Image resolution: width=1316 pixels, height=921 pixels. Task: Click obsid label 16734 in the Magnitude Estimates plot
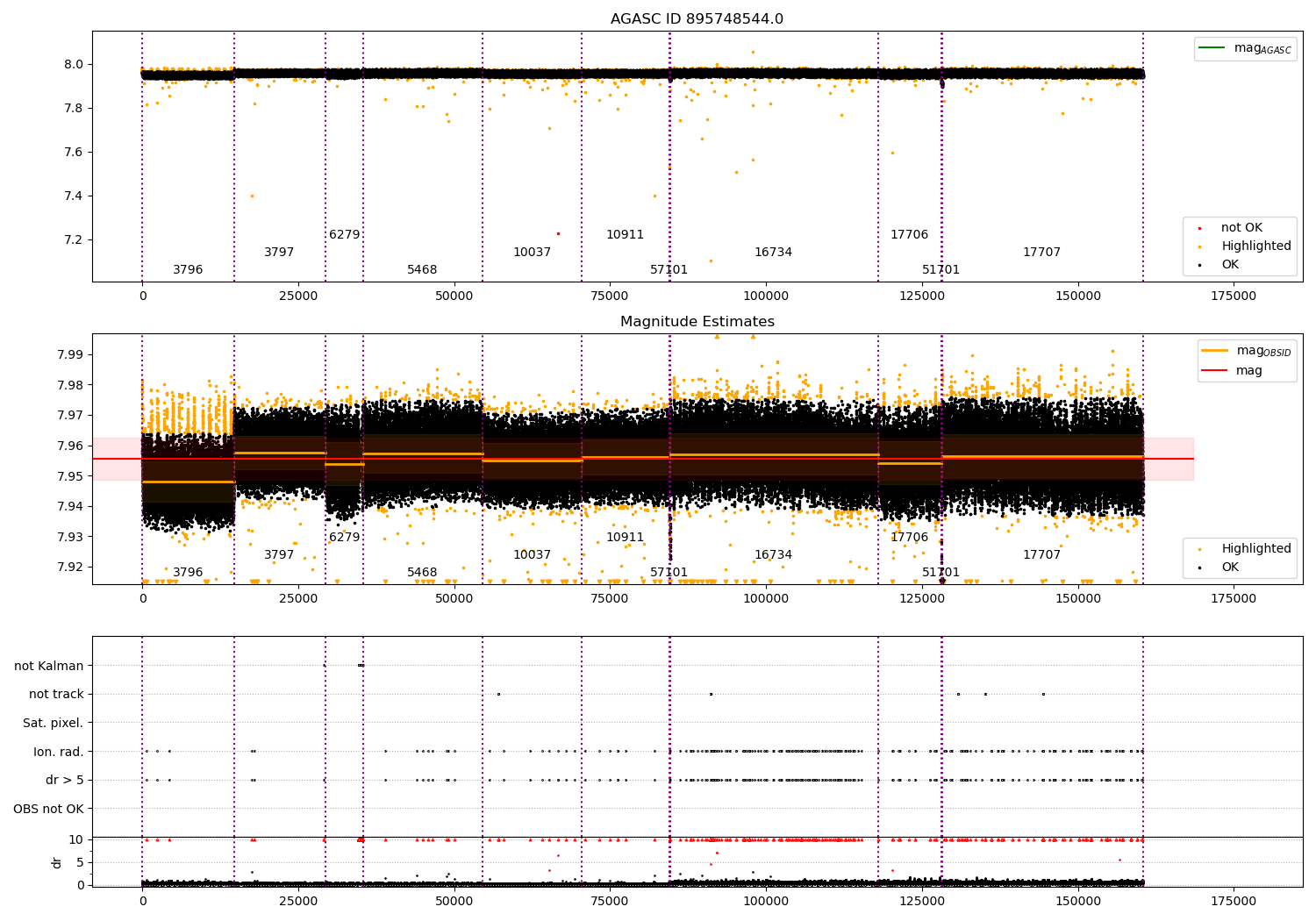coord(774,555)
